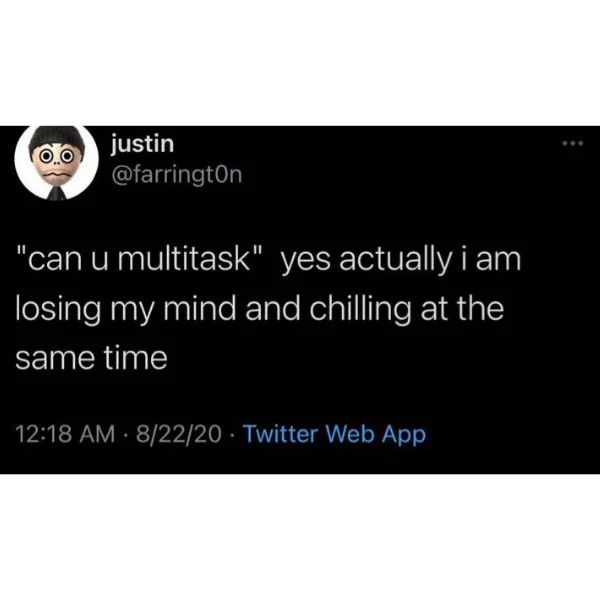Click the quoted phrase "can u multitask"
600x600 pixels.
[x=140, y=260]
